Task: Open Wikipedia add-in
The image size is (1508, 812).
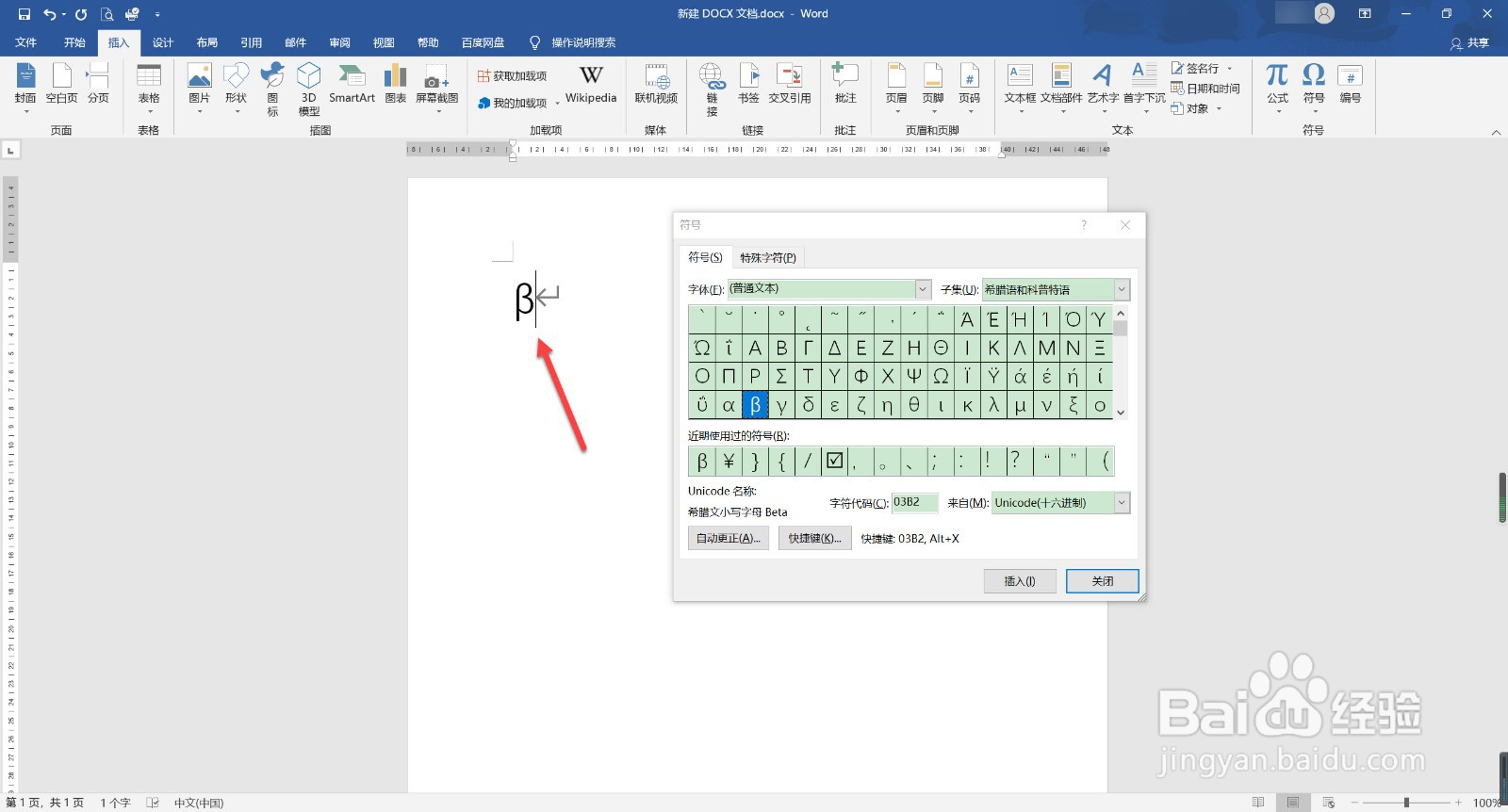Action: (591, 85)
